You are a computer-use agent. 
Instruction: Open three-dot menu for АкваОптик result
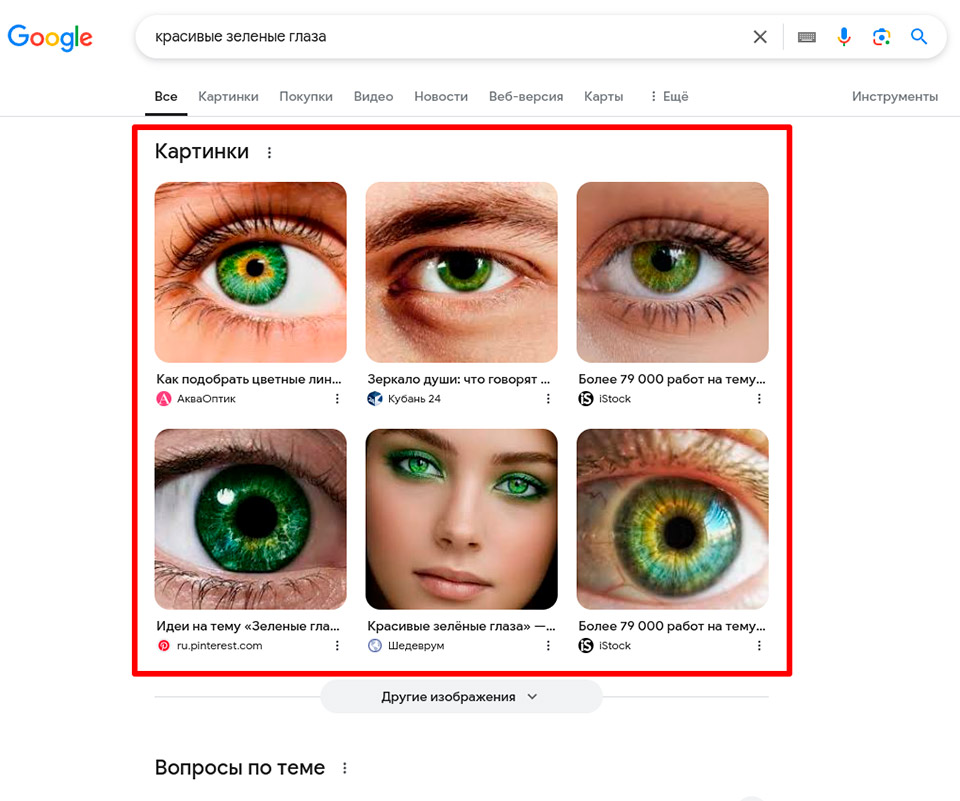(337, 399)
